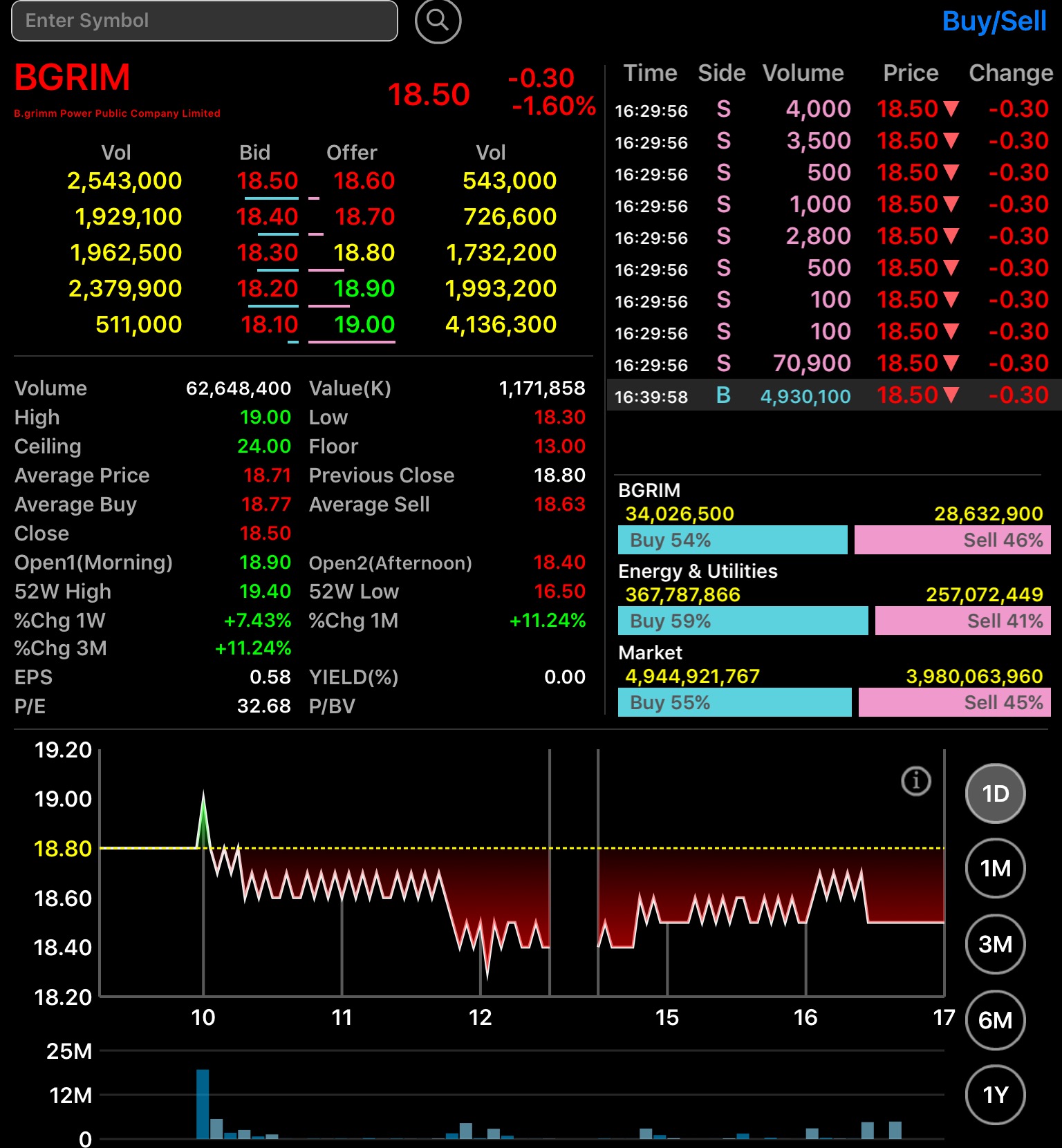Select the BGRIM symbol title
This screenshot has height=1148, width=1062.
click(x=73, y=77)
